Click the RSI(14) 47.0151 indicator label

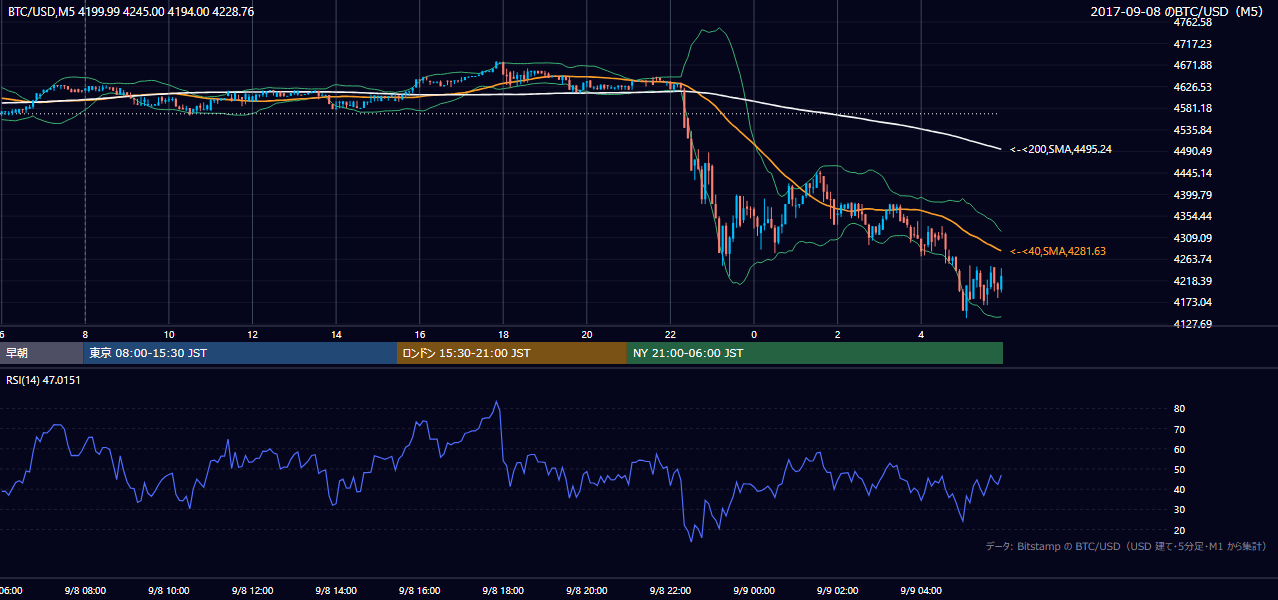pos(43,380)
